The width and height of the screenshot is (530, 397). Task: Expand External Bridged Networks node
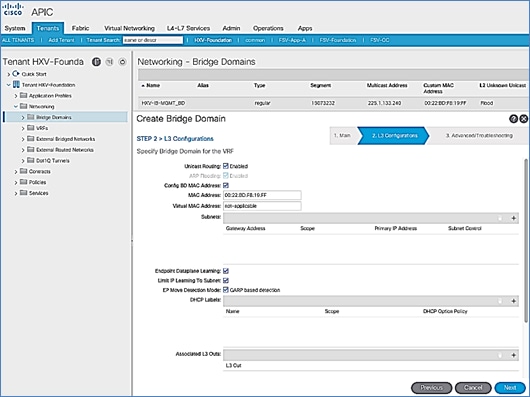pyautogui.click(x=23, y=139)
